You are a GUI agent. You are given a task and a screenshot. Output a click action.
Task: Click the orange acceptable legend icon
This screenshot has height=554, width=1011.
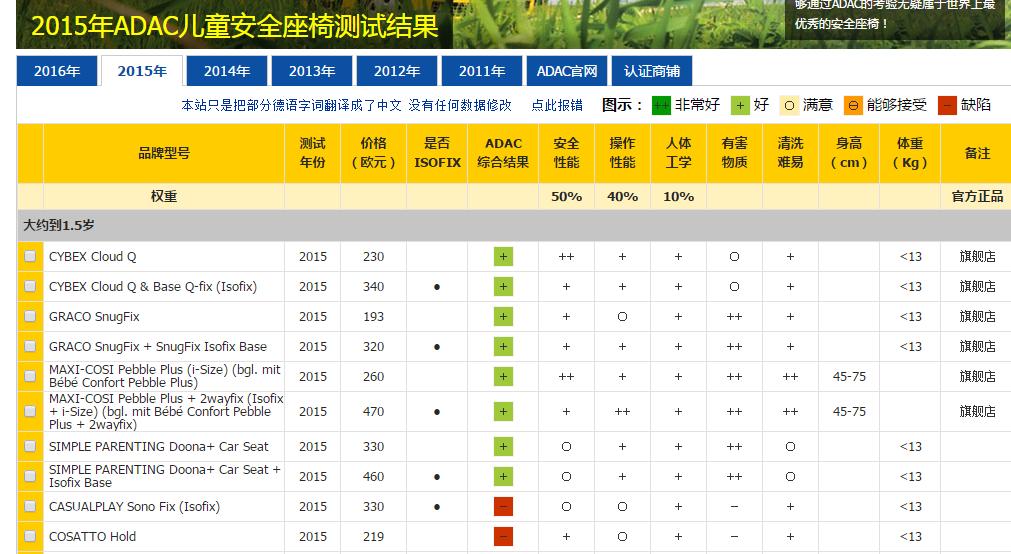(x=853, y=105)
